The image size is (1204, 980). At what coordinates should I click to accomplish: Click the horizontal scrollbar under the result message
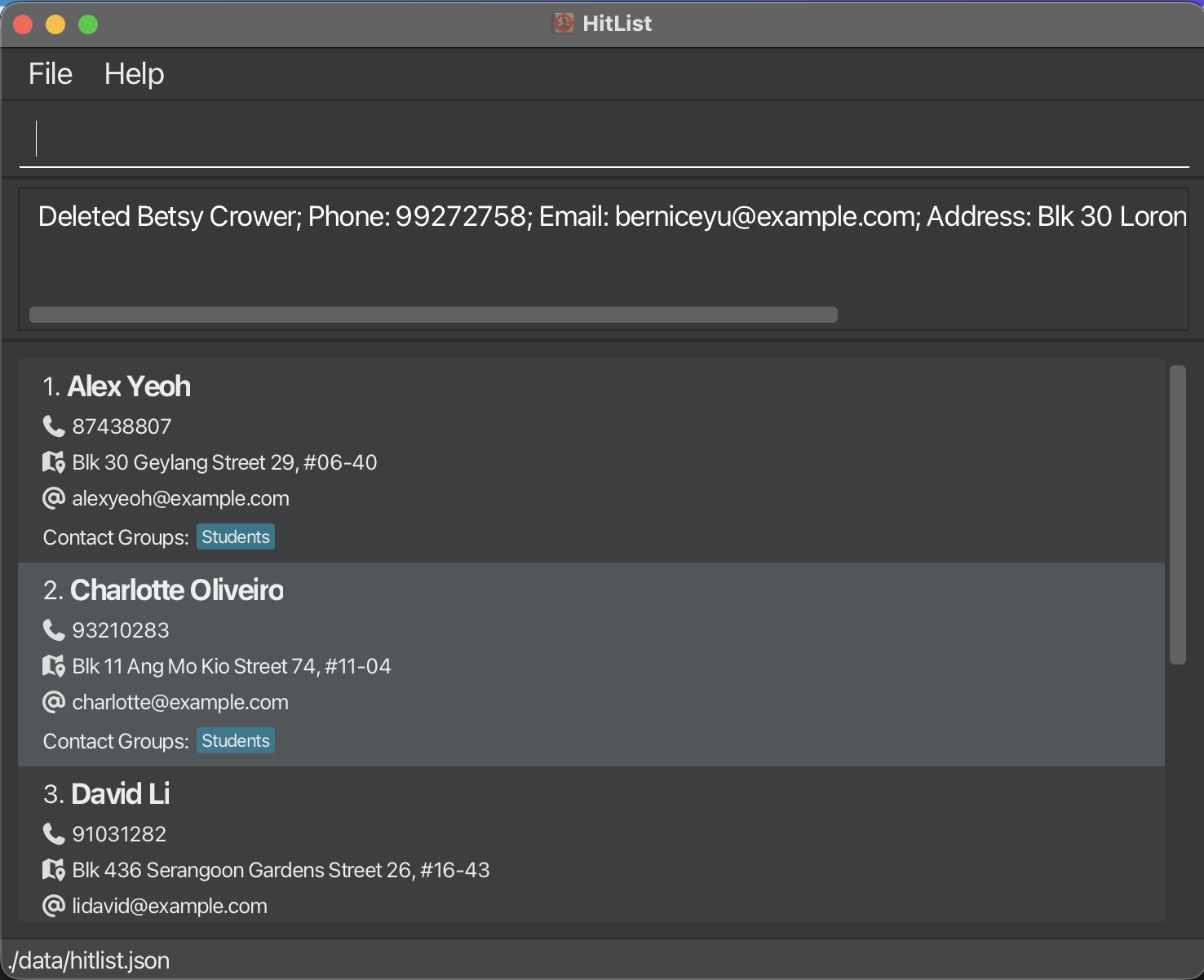[432, 314]
